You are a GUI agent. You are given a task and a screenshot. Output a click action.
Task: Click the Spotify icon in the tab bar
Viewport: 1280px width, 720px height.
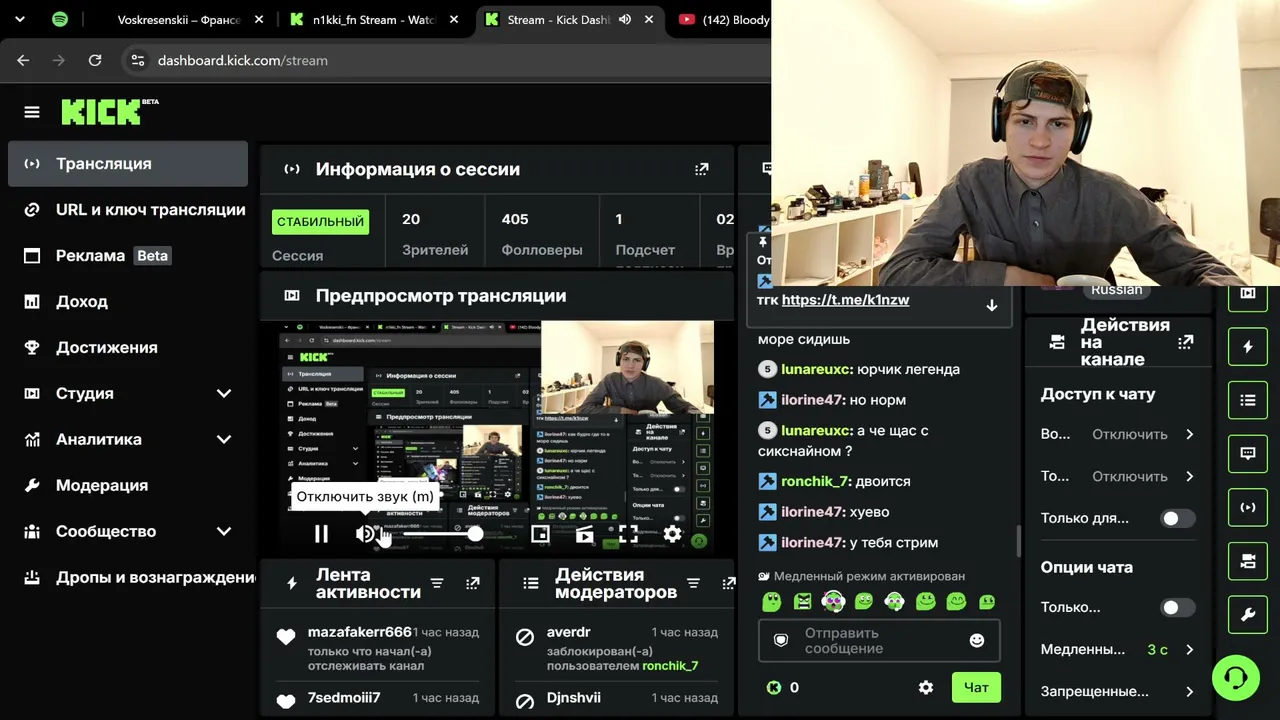point(60,19)
